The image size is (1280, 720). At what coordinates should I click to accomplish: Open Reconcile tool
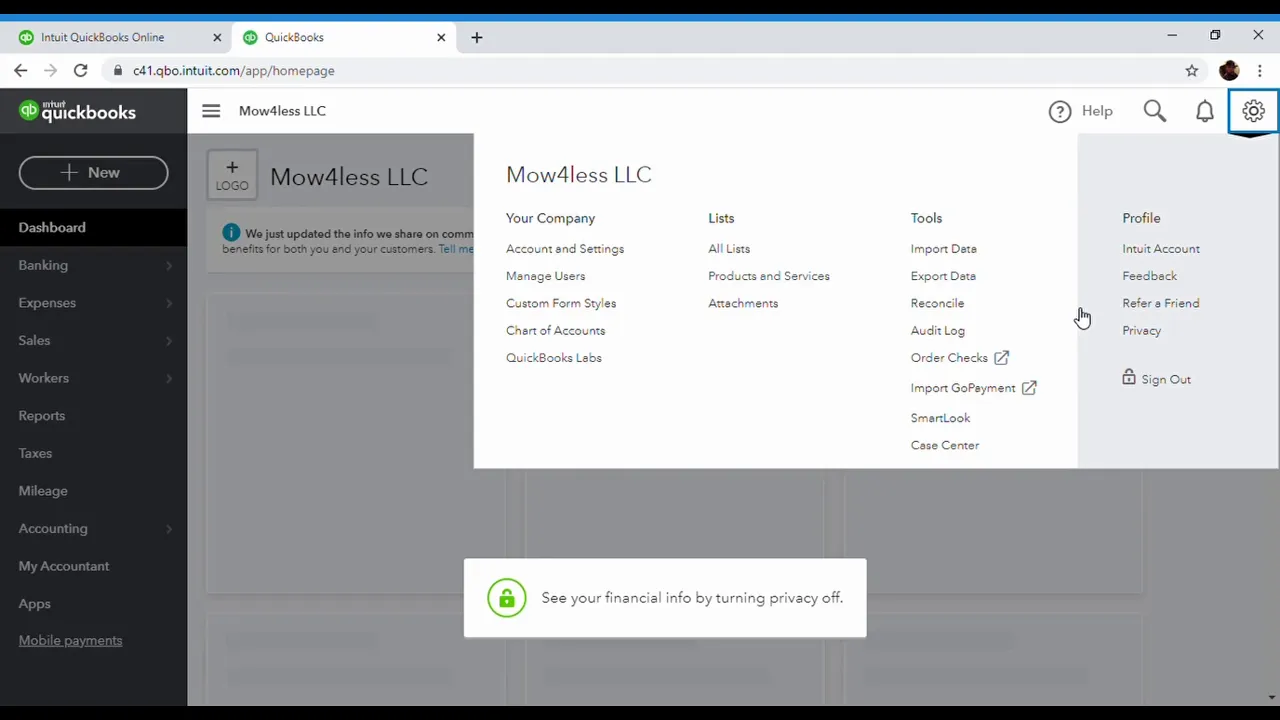[x=937, y=303]
